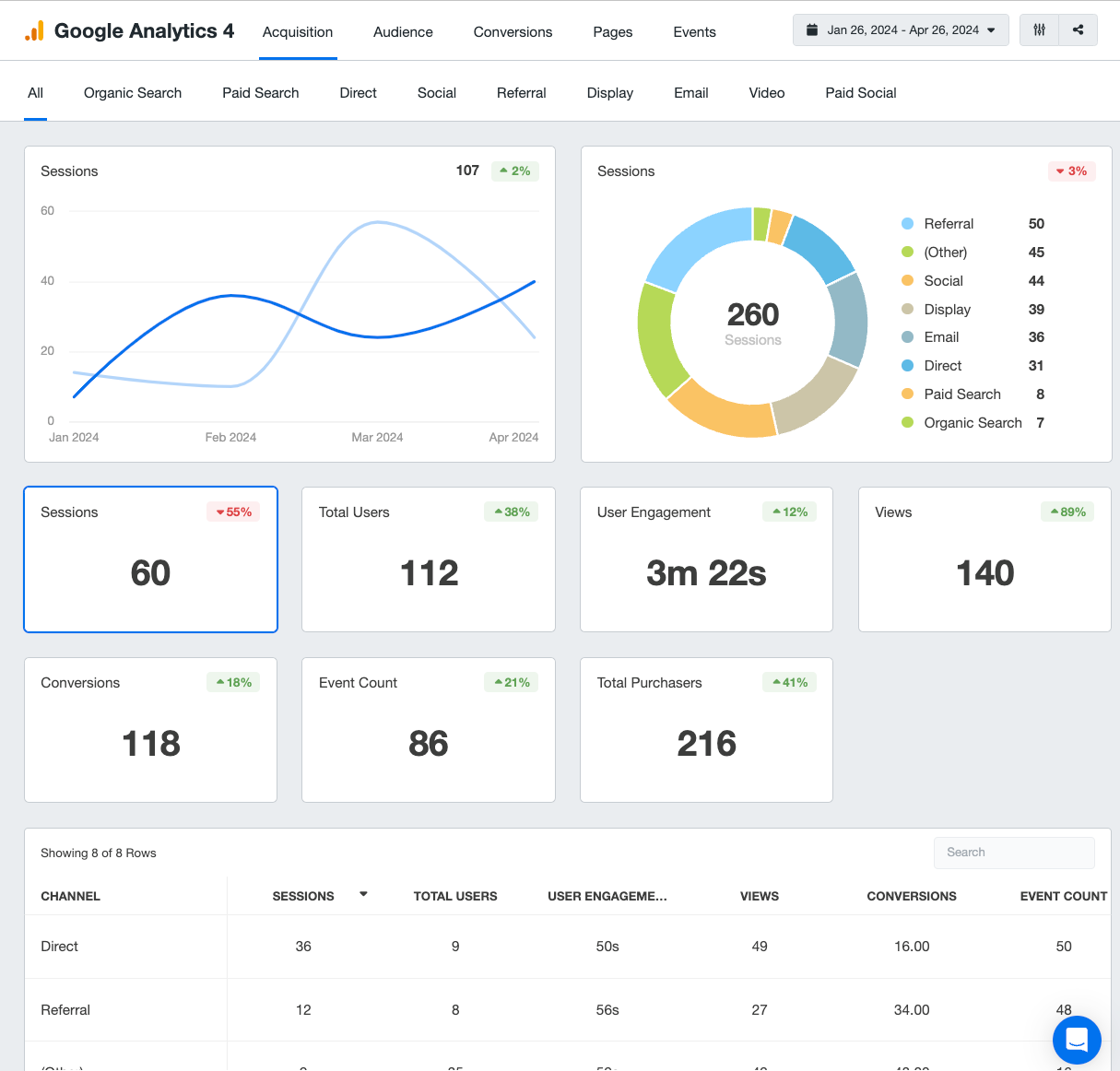Select the Total Users metric card
The width and height of the screenshot is (1120, 1071).
(428, 559)
